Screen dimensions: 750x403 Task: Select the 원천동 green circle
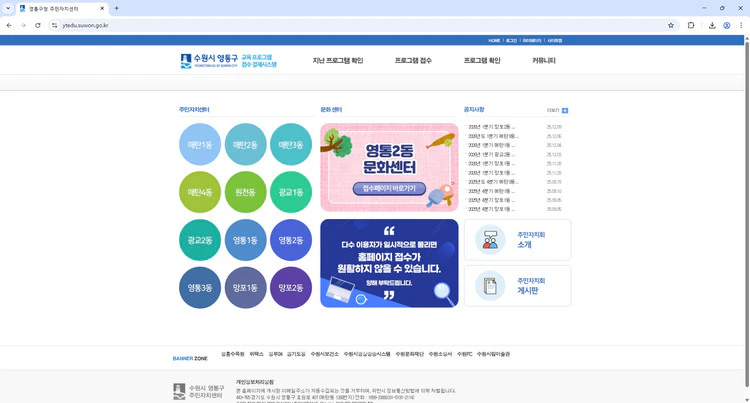[x=245, y=192]
